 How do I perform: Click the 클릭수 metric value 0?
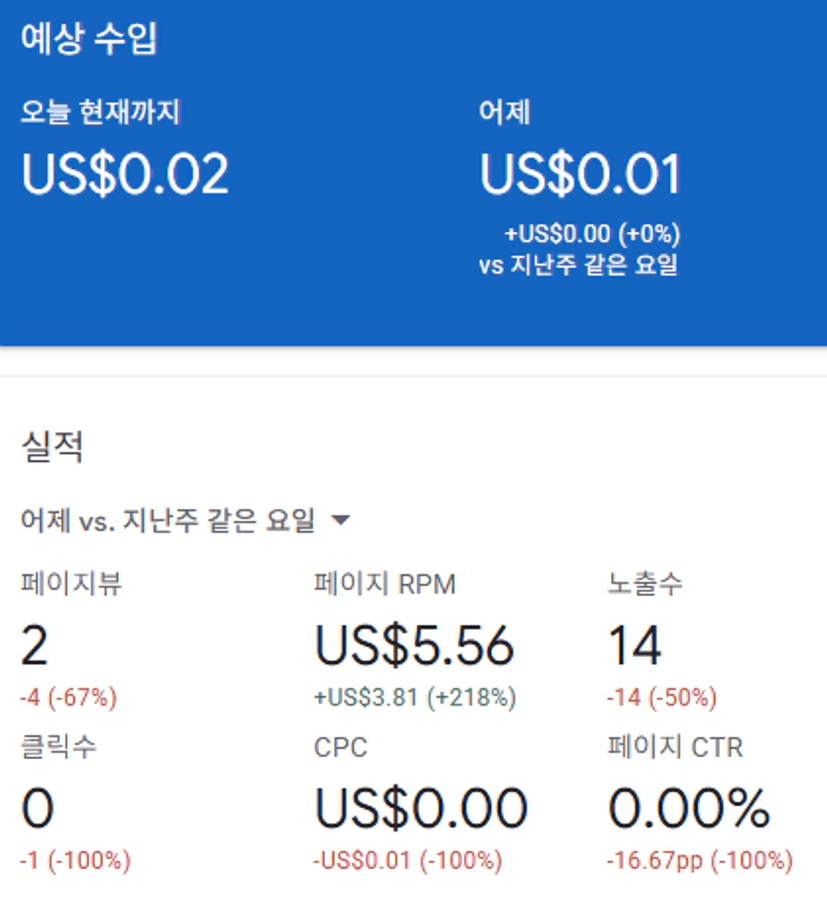(x=37, y=808)
